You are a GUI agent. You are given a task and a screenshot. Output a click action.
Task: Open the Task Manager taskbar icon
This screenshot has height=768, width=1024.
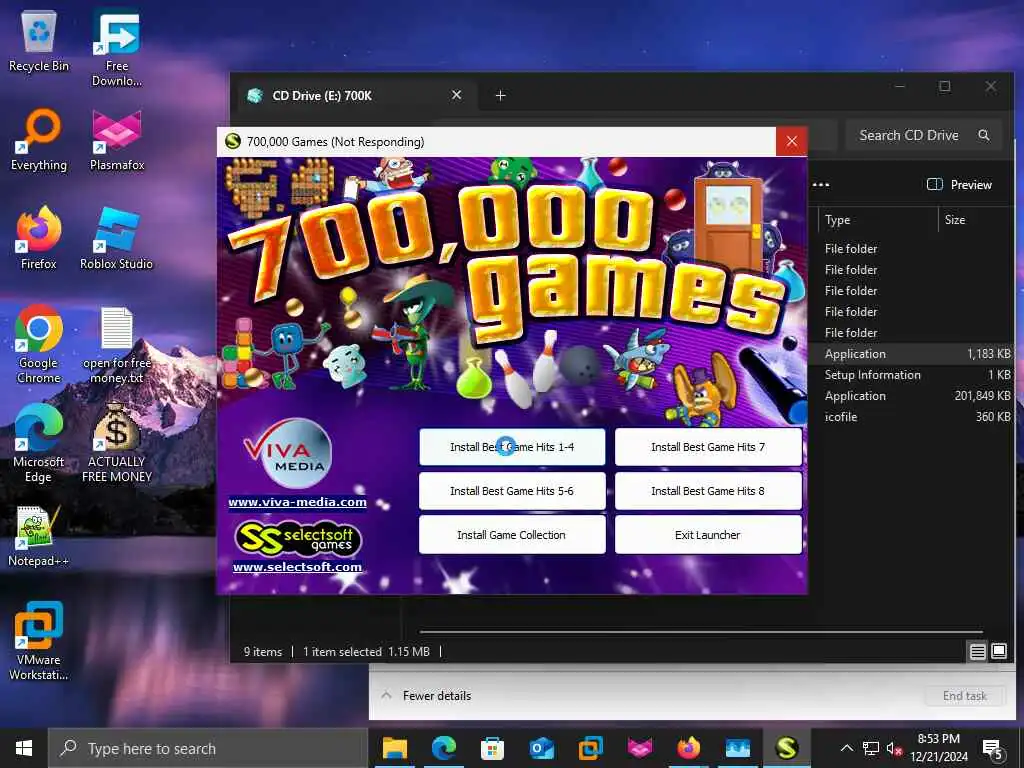(x=737, y=748)
